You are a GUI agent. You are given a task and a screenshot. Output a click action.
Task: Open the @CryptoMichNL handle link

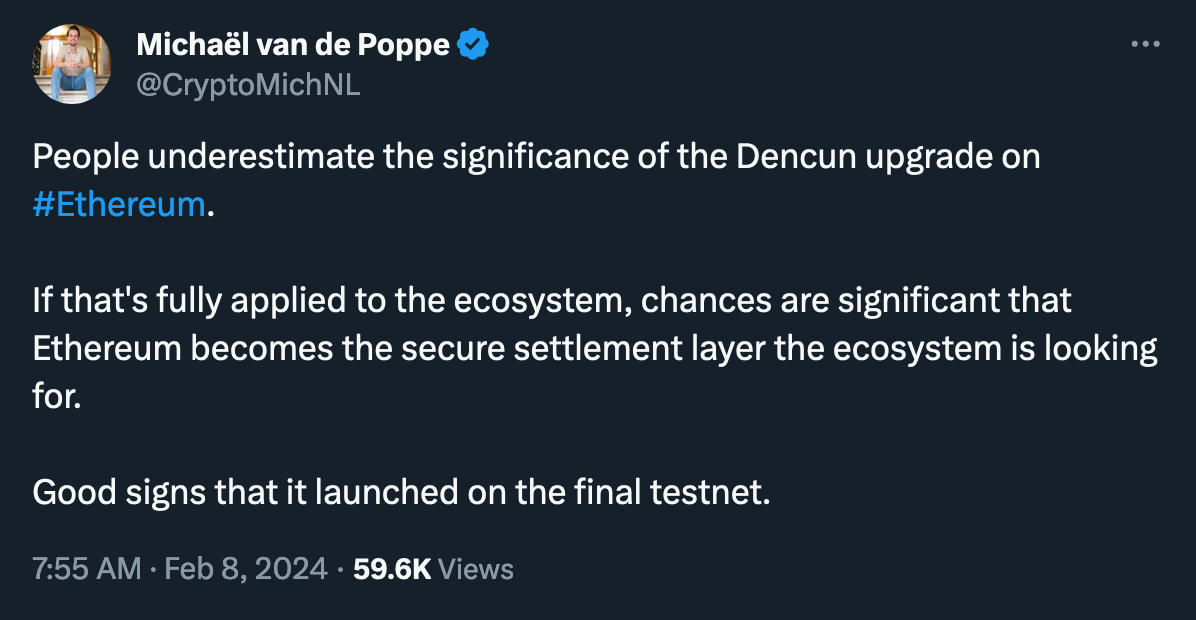click(248, 85)
